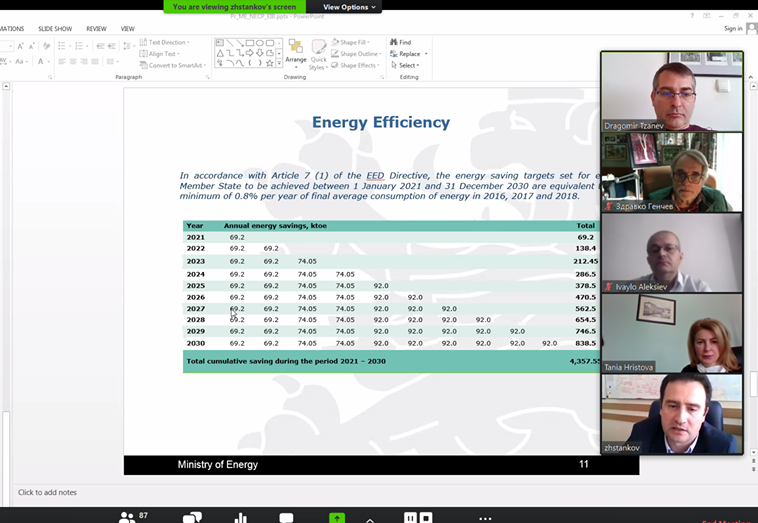Click Sign in at top right

pos(733,29)
